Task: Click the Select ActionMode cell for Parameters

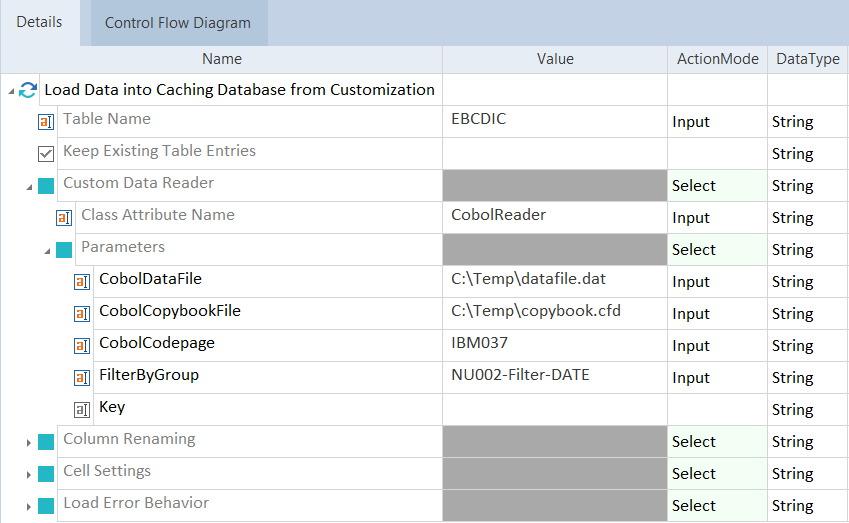Action: (x=717, y=250)
